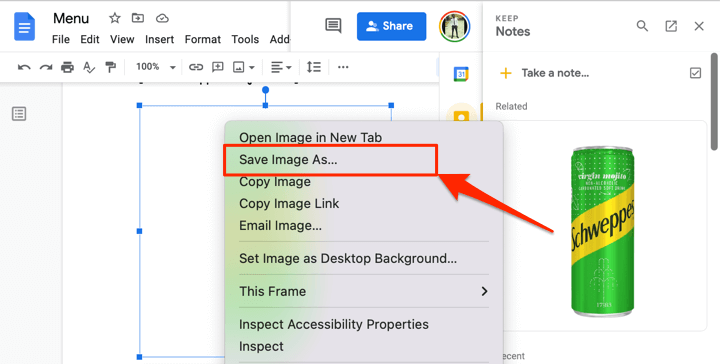This screenshot has height=364, width=720.
Task: Click the blue Share button
Action: (391, 26)
